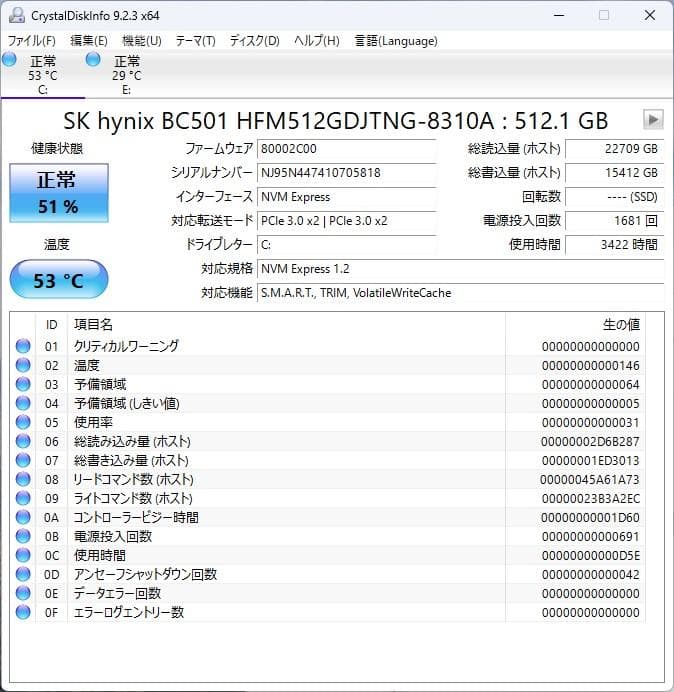Click the 正常 51 % health status button

coord(59,193)
